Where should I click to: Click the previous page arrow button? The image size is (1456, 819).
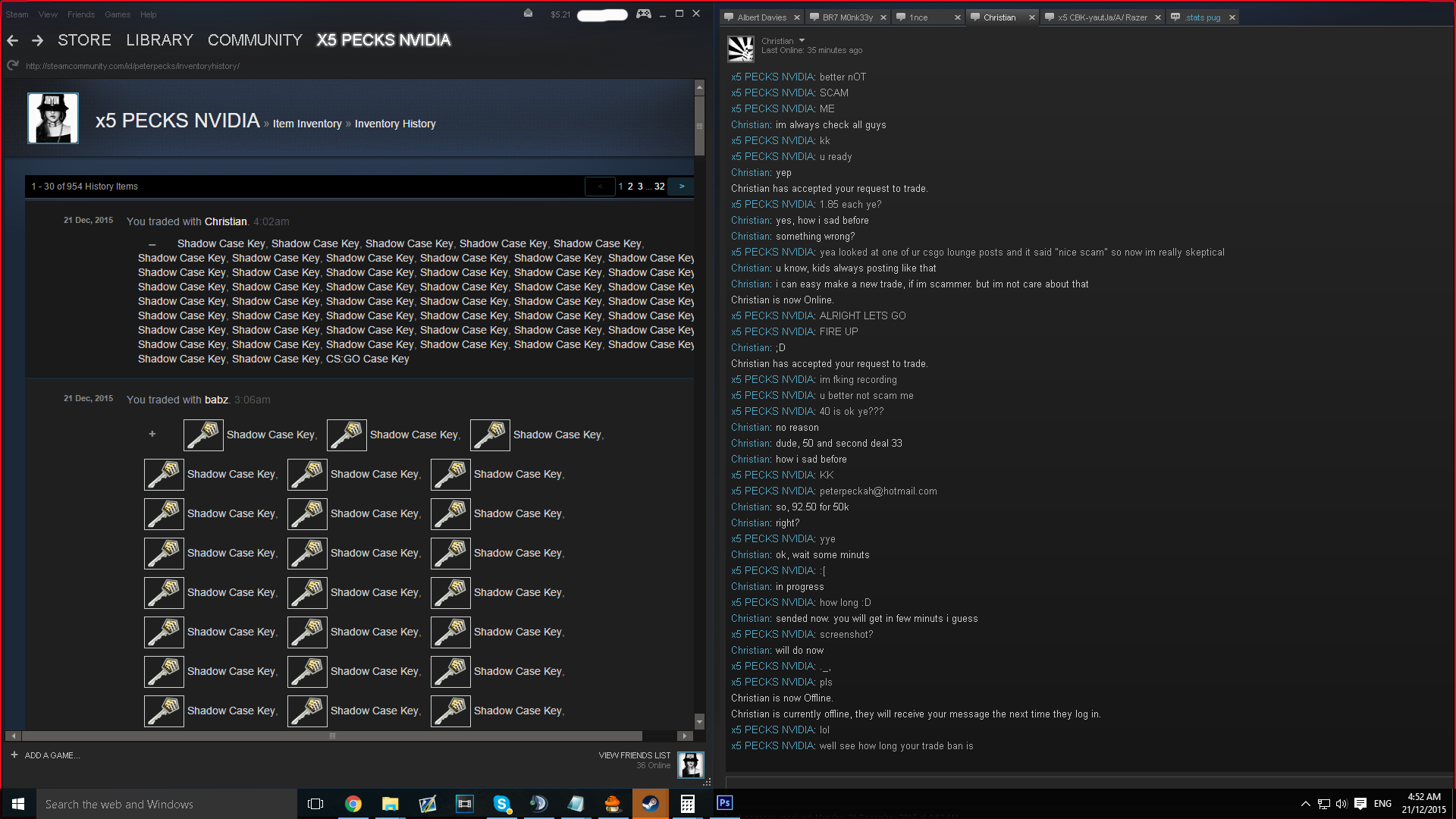point(599,187)
